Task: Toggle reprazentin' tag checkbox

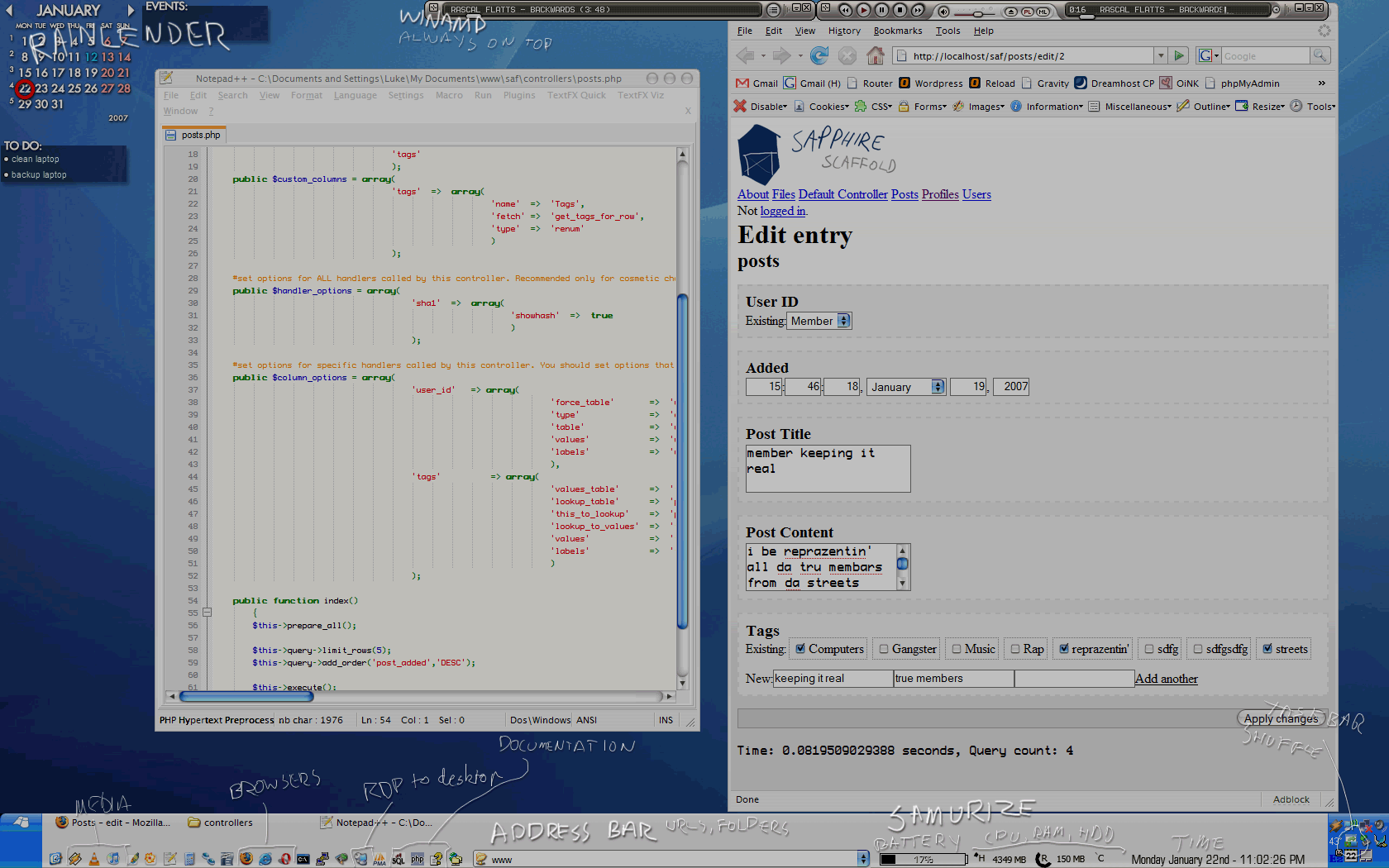Action: (1064, 649)
